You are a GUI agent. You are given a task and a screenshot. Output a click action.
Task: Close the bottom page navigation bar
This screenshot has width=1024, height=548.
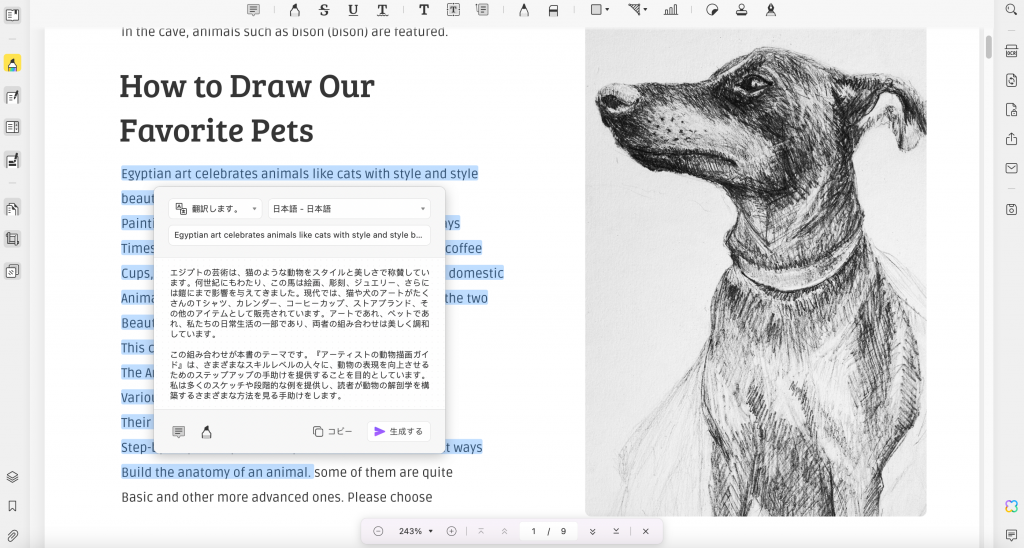[x=645, y=531]
